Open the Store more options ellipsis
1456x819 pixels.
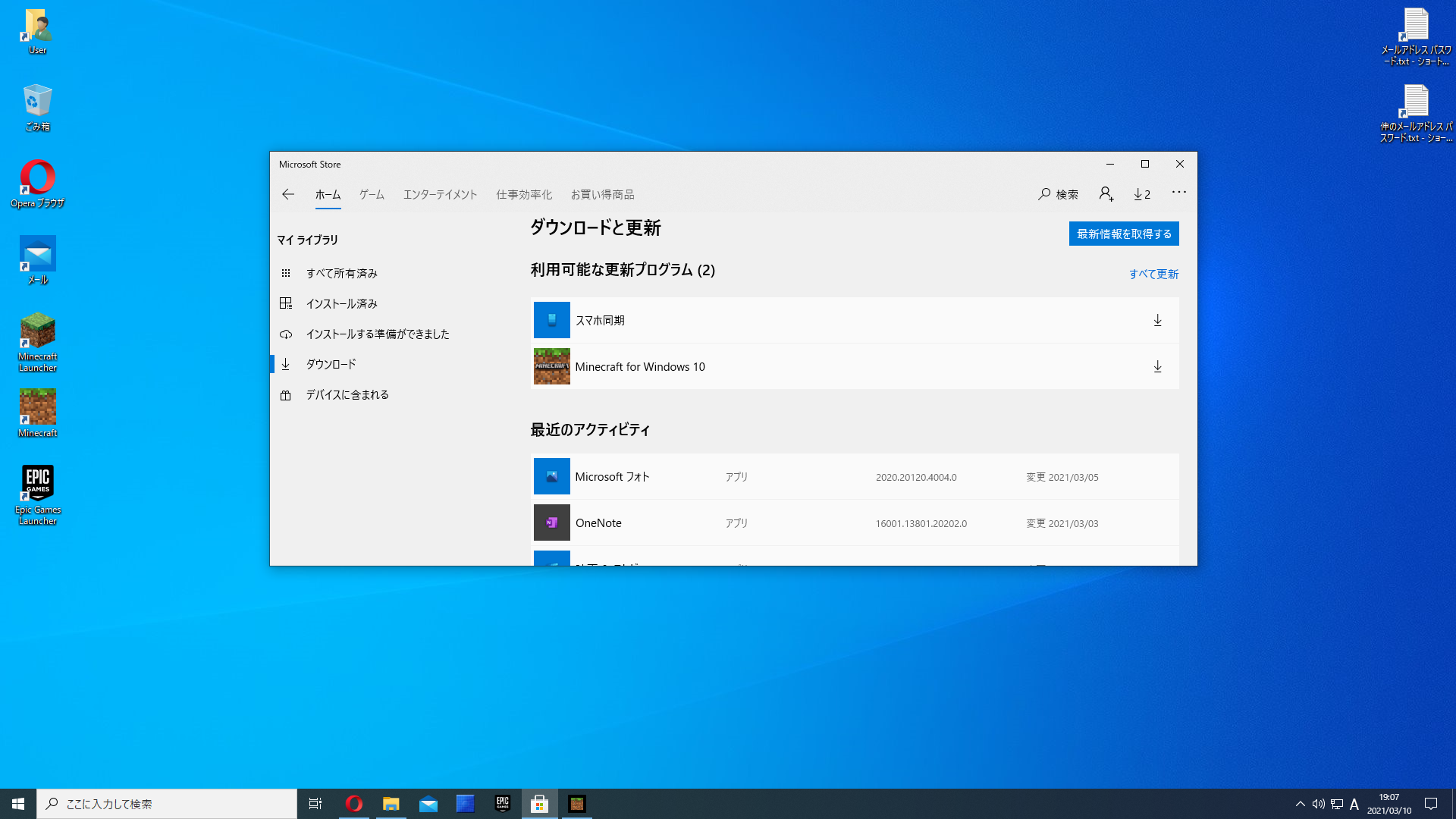click(1178, 193)
